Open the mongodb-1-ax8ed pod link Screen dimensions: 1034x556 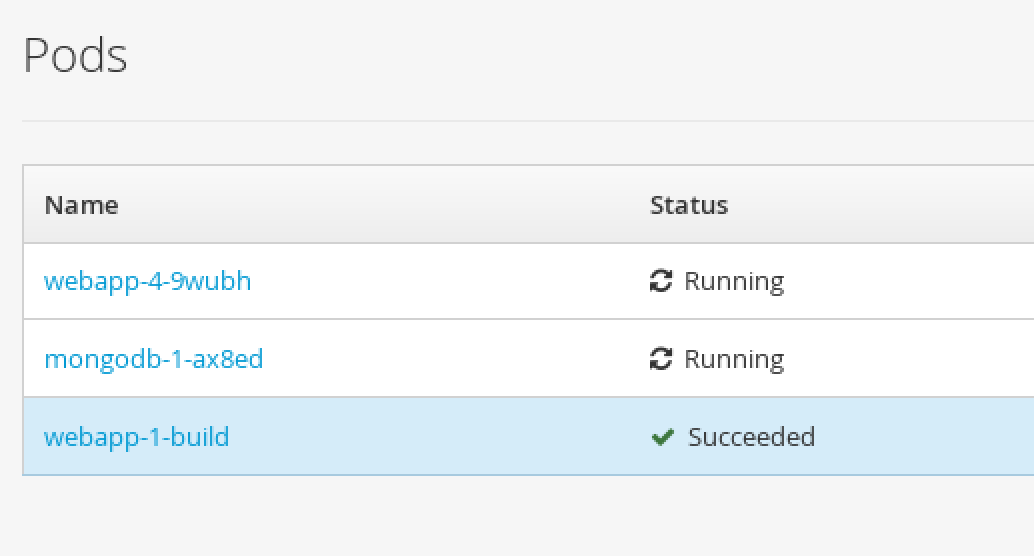click(x=154, y=359)
